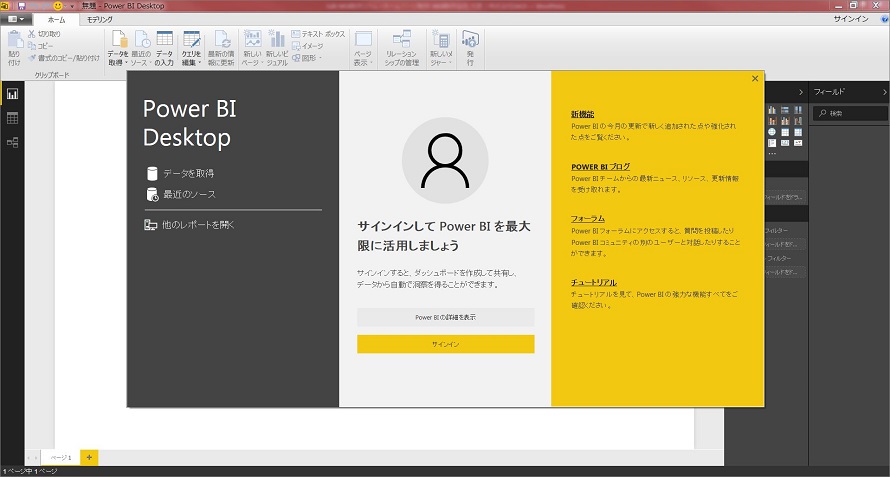Insert a テキスト ボックス text box
The height and width of the screenshot is (477, 890).
pyautogui.click(x=318, y=34)
